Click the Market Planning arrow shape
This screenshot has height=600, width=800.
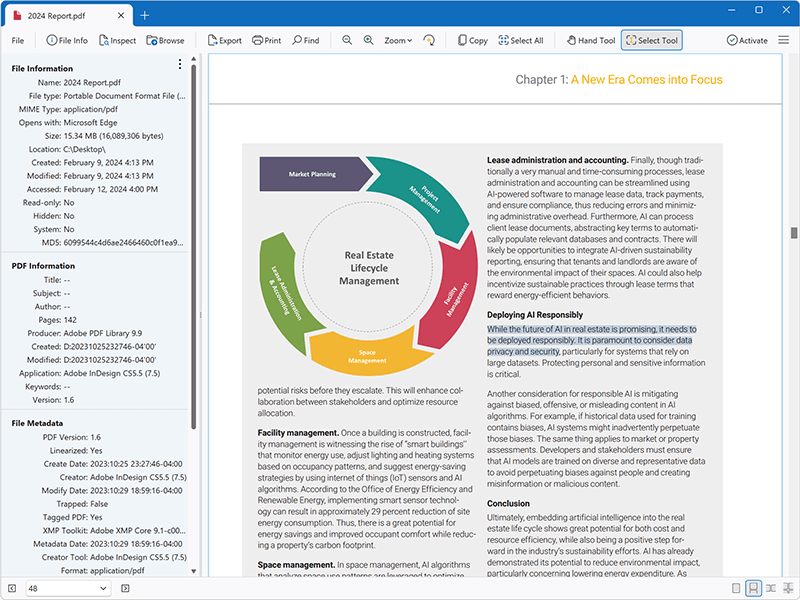[x=315, y=174]
